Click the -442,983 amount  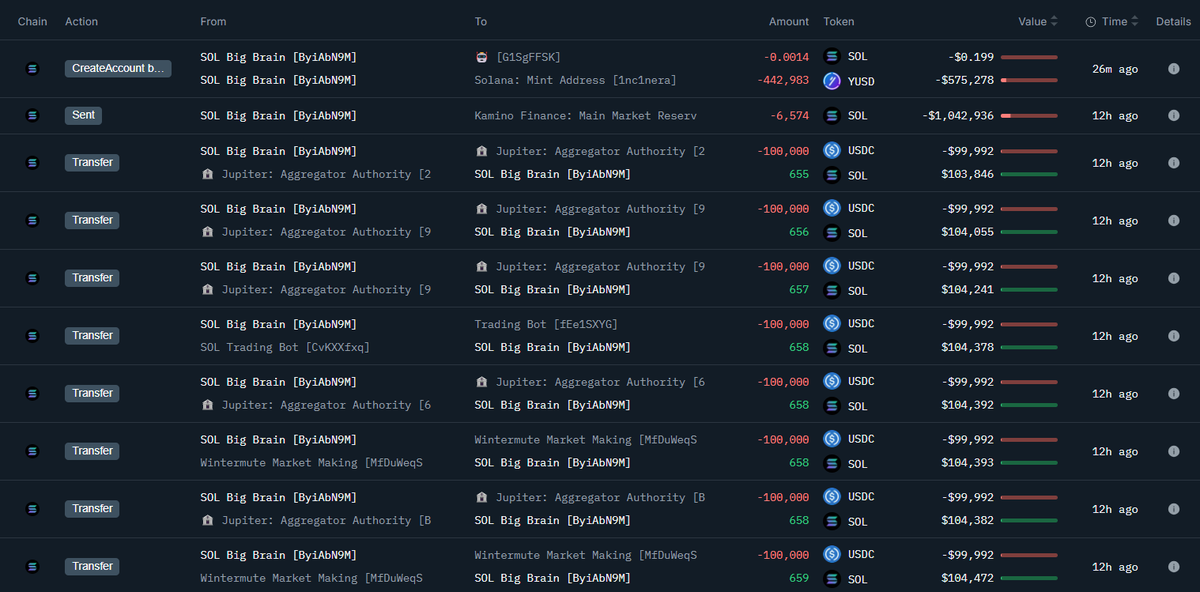[781, 80]
